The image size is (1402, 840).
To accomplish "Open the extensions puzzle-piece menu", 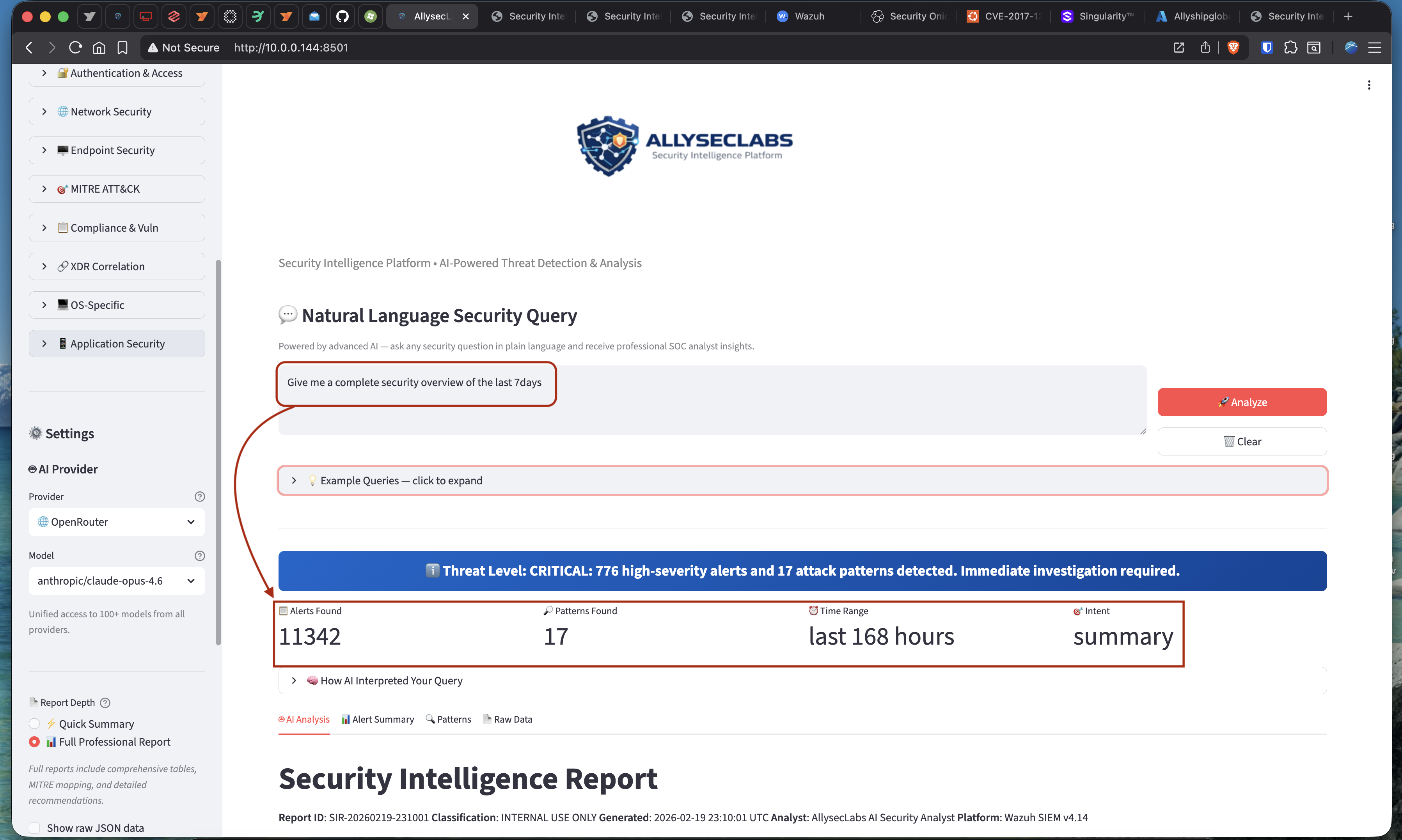I will [1290, 48].
